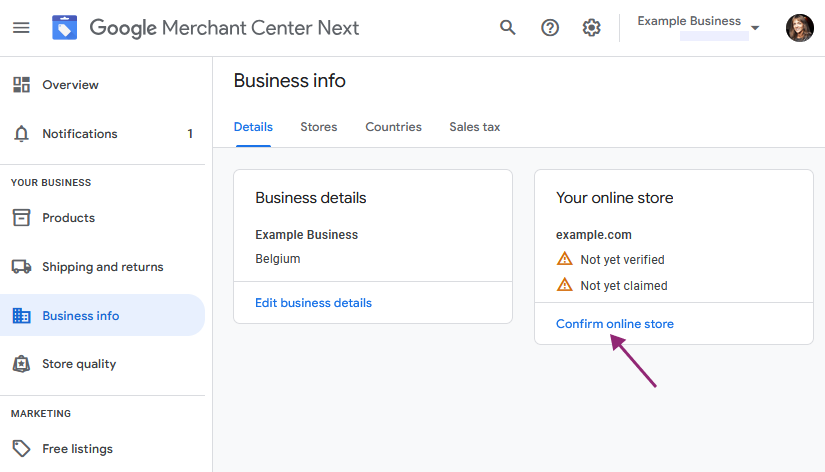
Task: Click the Merchant Center tag logo
Action: coord(65,27)
